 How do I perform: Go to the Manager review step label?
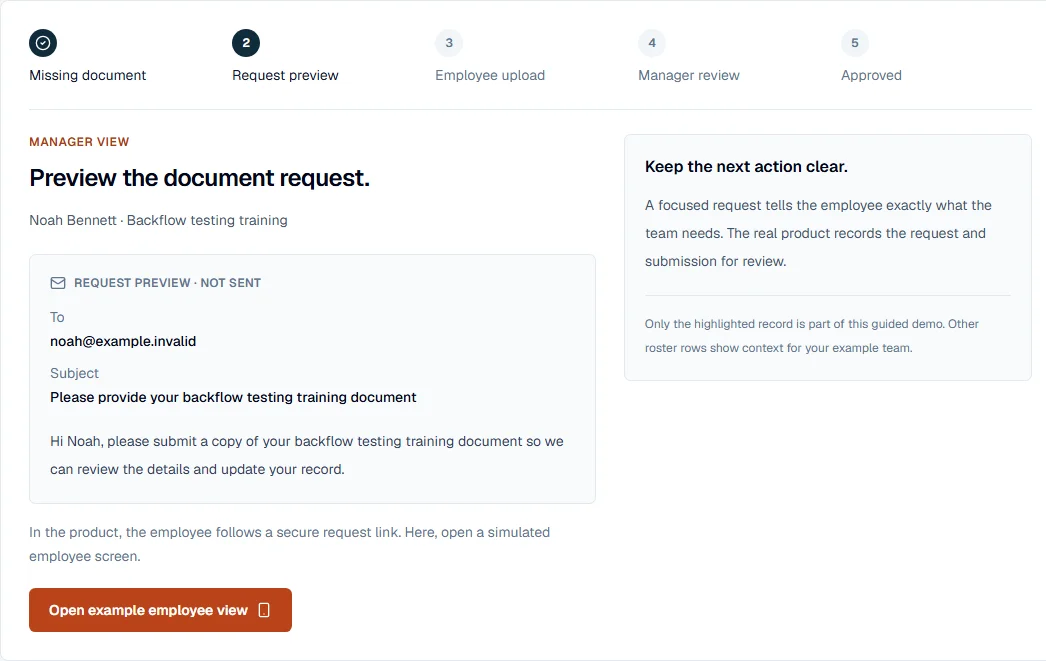(x=688, y=75)
